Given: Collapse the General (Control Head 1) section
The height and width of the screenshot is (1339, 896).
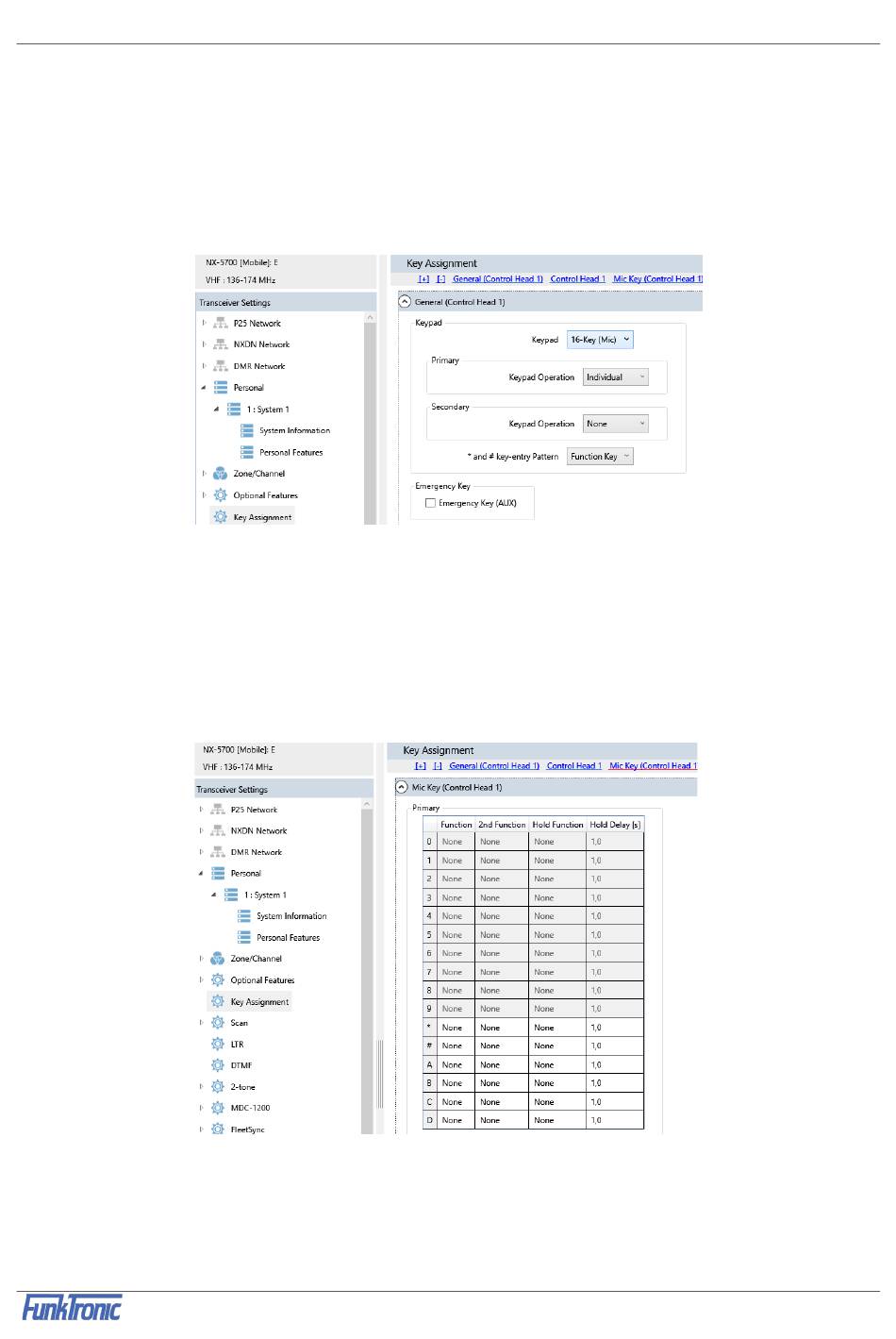Looking at the screenshot, I should click(406, 302).
